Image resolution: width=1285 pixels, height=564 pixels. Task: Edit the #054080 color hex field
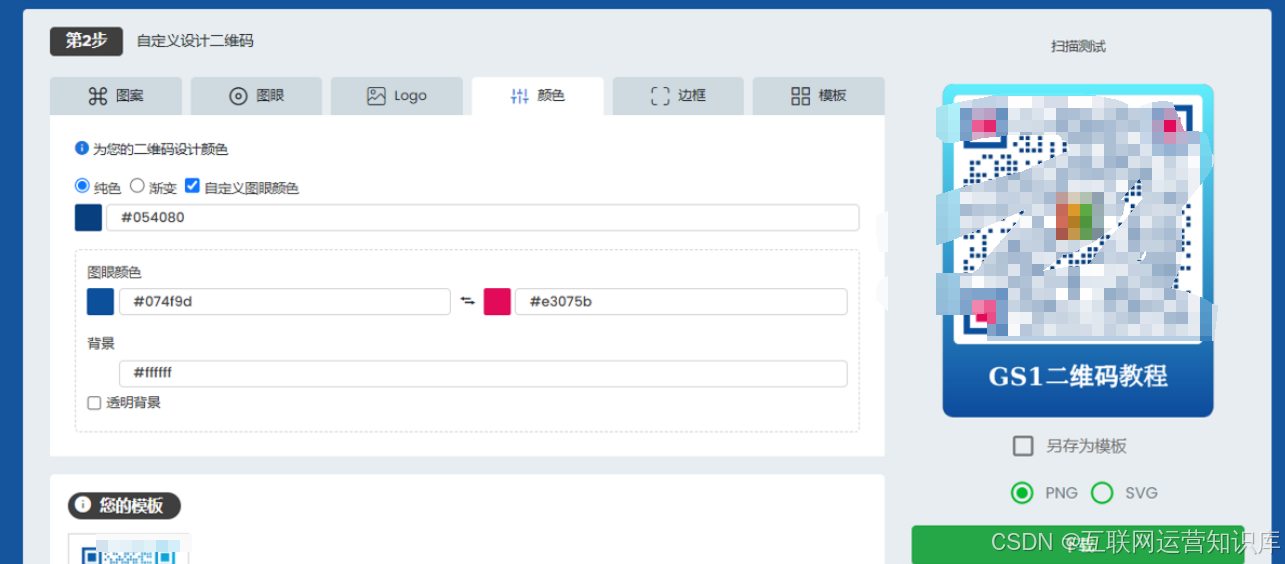pyautogui.click(x=483, y=218)
